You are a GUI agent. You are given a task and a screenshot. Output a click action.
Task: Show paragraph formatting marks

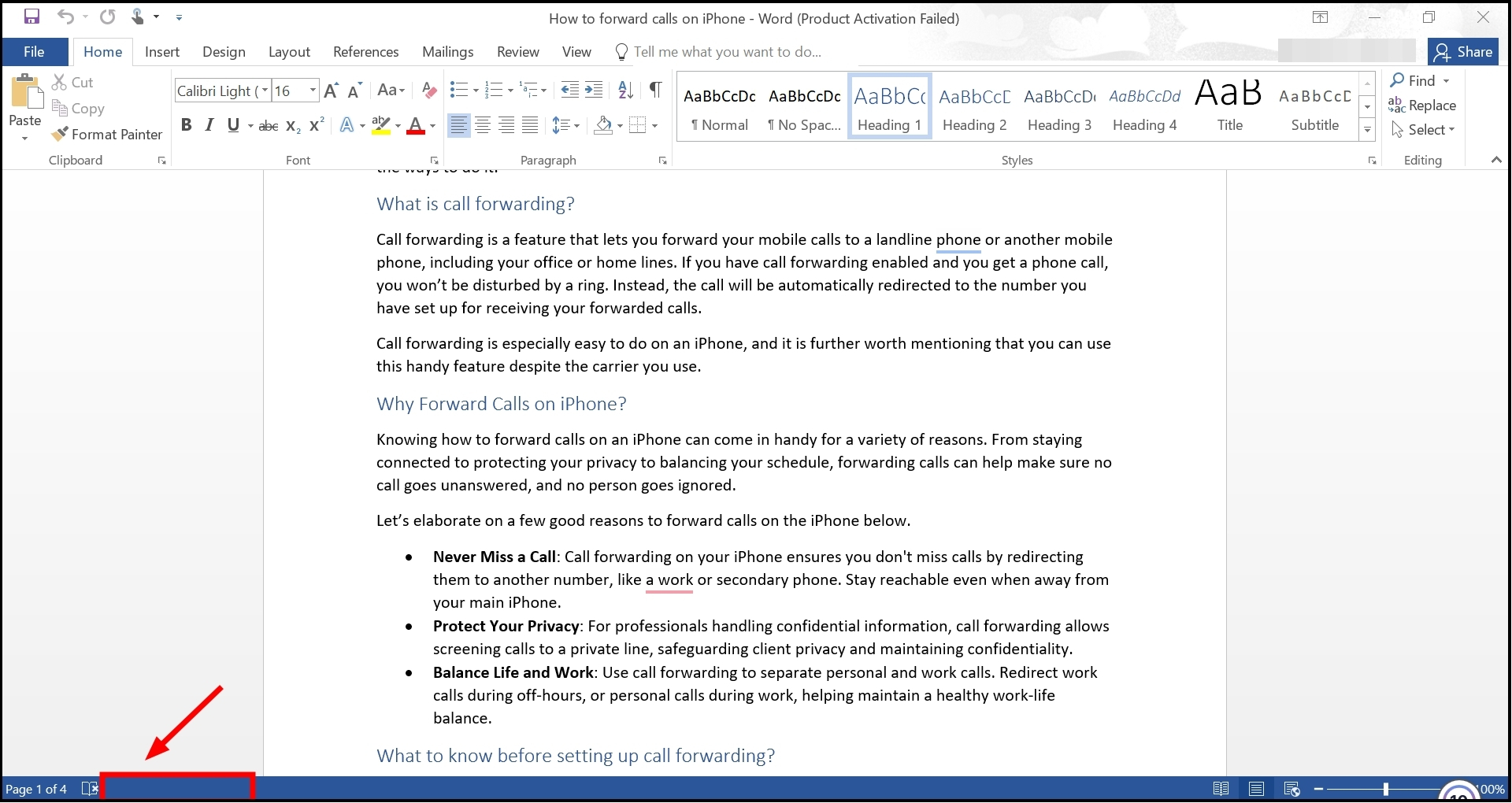pos(656,90)
